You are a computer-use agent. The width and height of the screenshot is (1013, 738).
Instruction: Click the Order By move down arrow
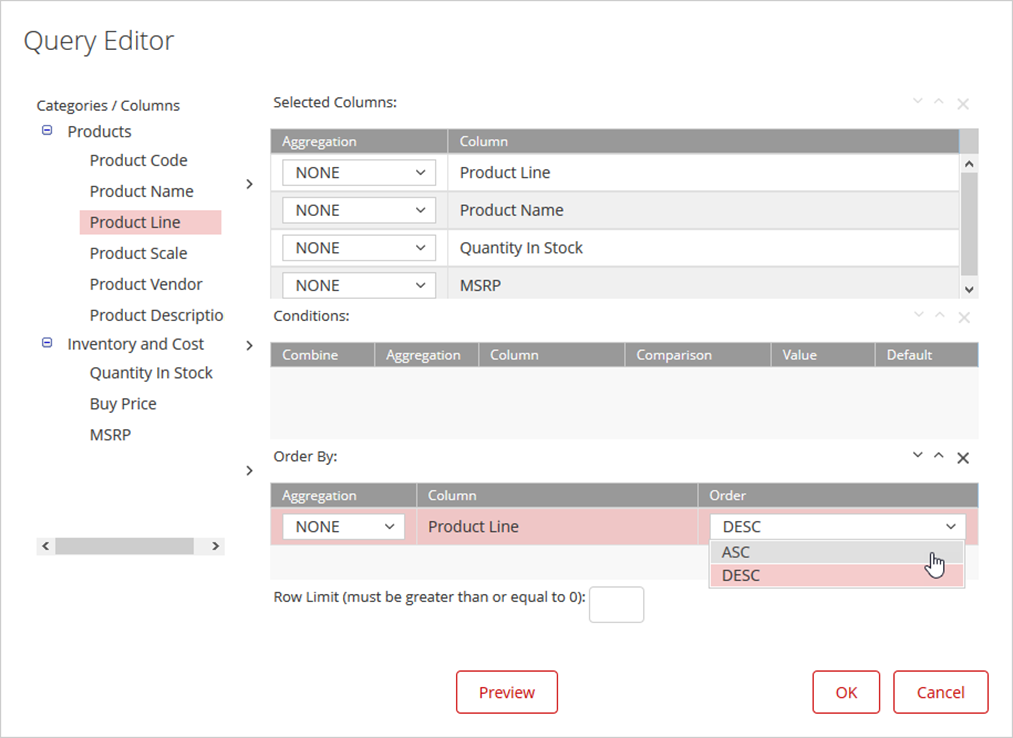coord(917,456)
